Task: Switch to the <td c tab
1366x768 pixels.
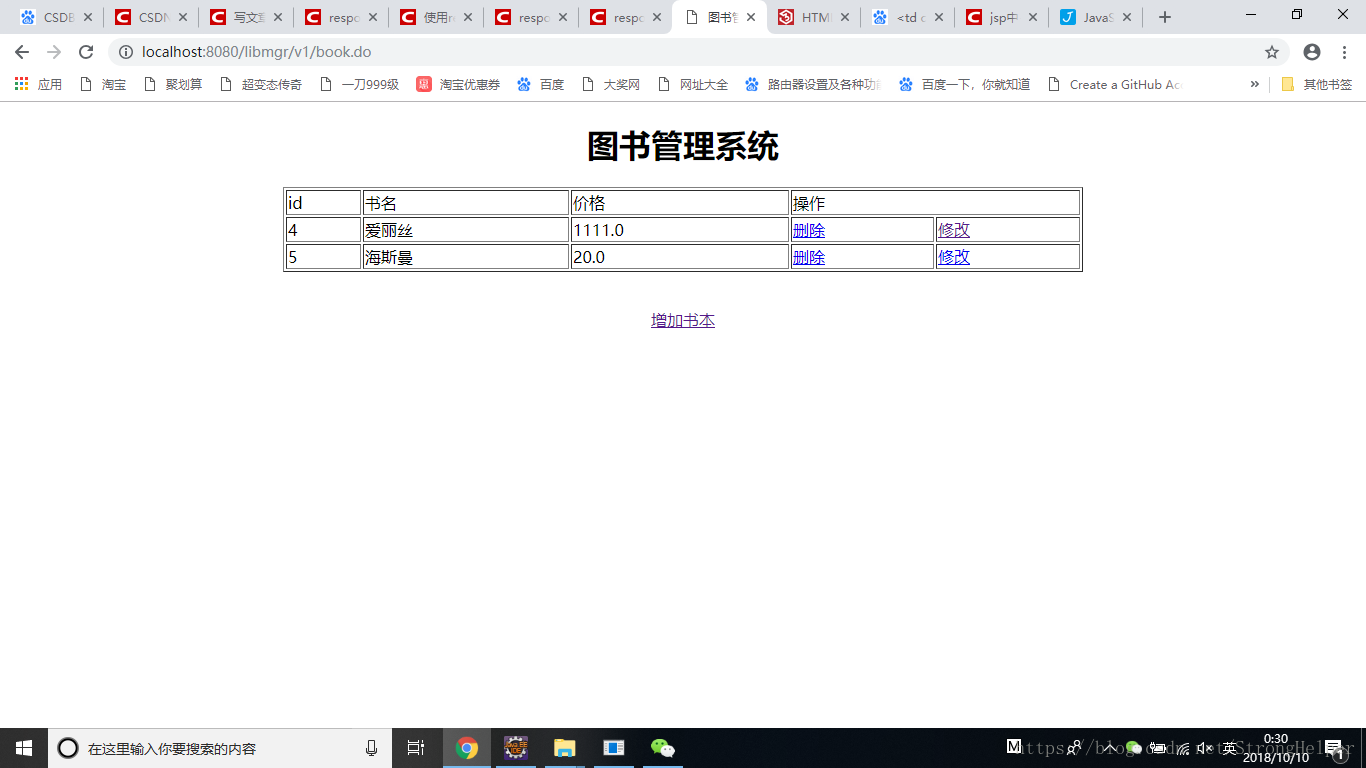Action: pyautogui.click(x=908, y=17)
